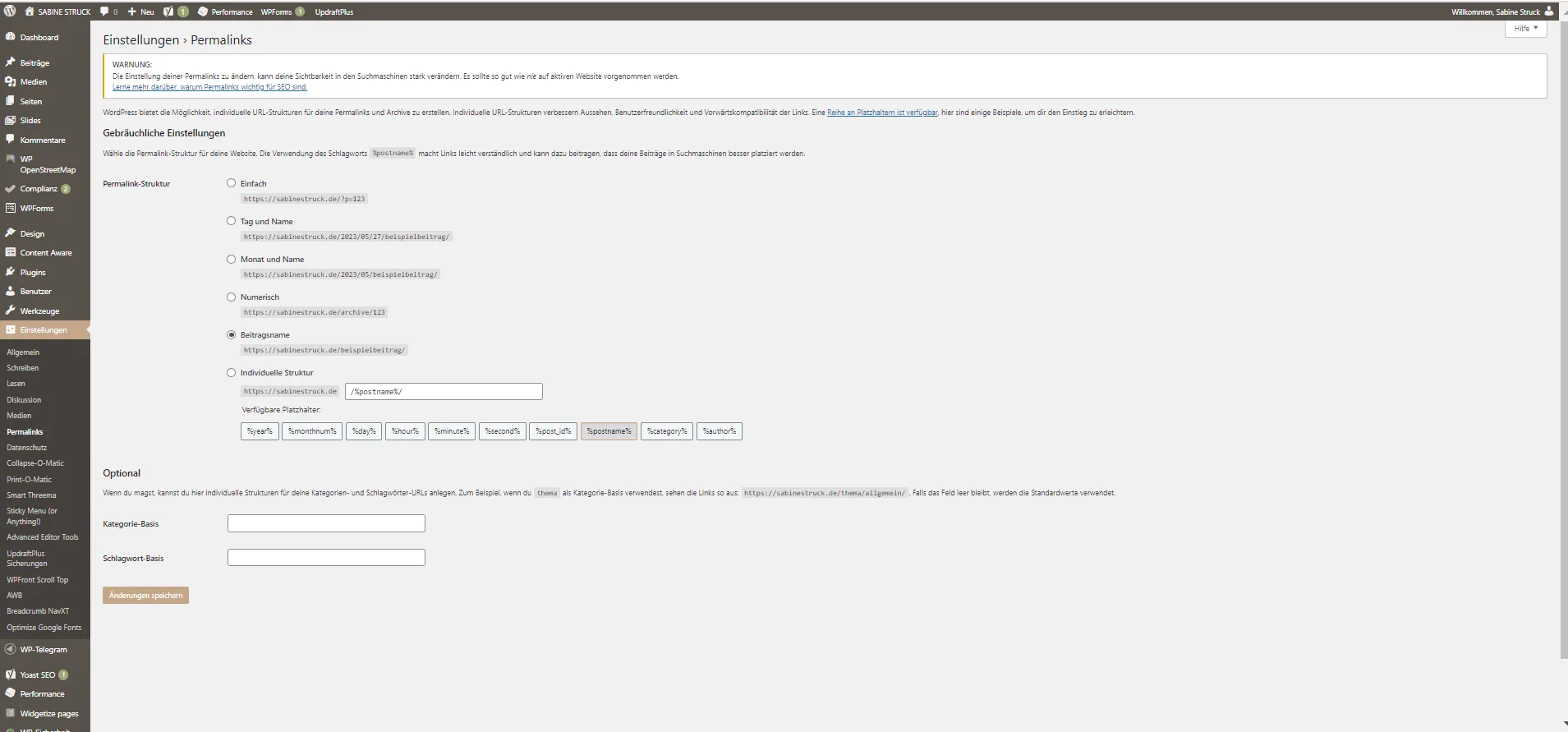Open the comments bubble icon in the admin bar

point(104,12)
